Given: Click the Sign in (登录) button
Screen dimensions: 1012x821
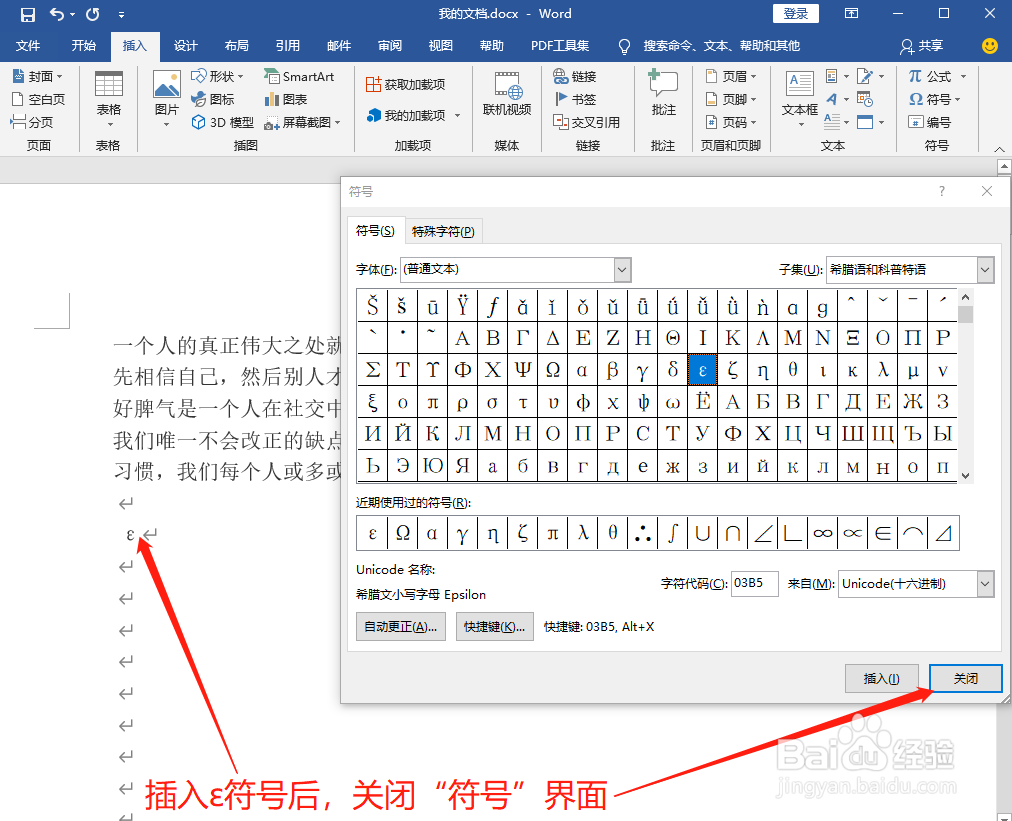Looking at the screenshot, I should pyautogui.click(x=796, y=14).
